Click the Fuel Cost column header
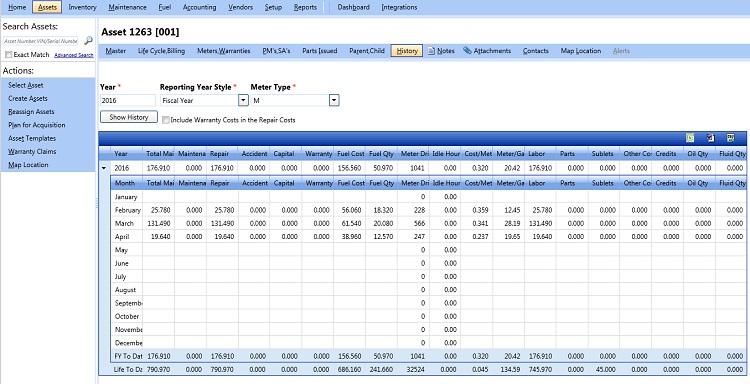750x384 pixels. (x=350, y=154)
